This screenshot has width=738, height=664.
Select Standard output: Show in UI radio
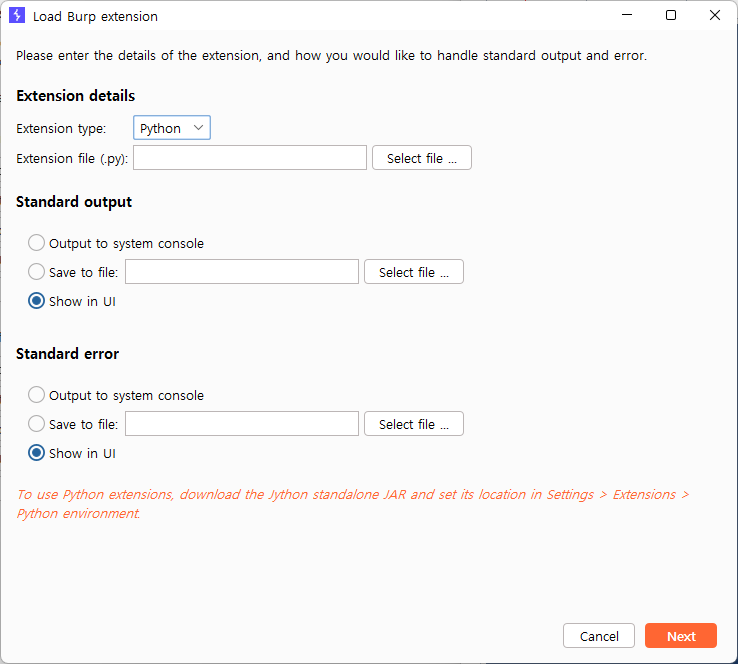click(x=36, y=301)
